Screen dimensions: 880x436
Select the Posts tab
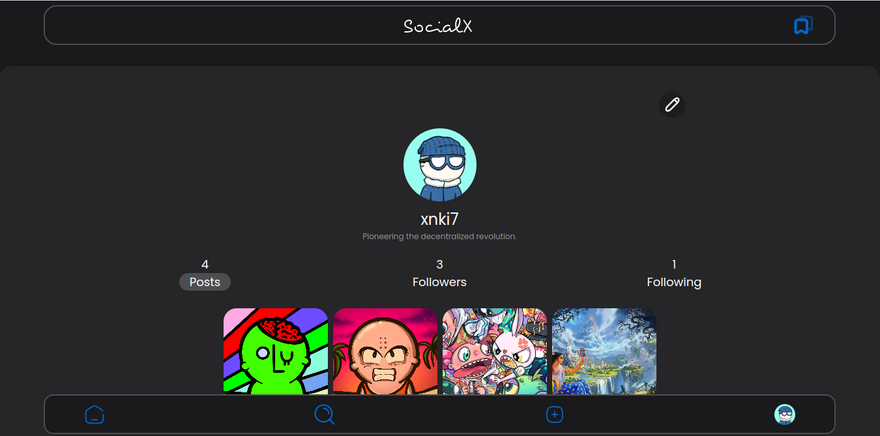205,282
